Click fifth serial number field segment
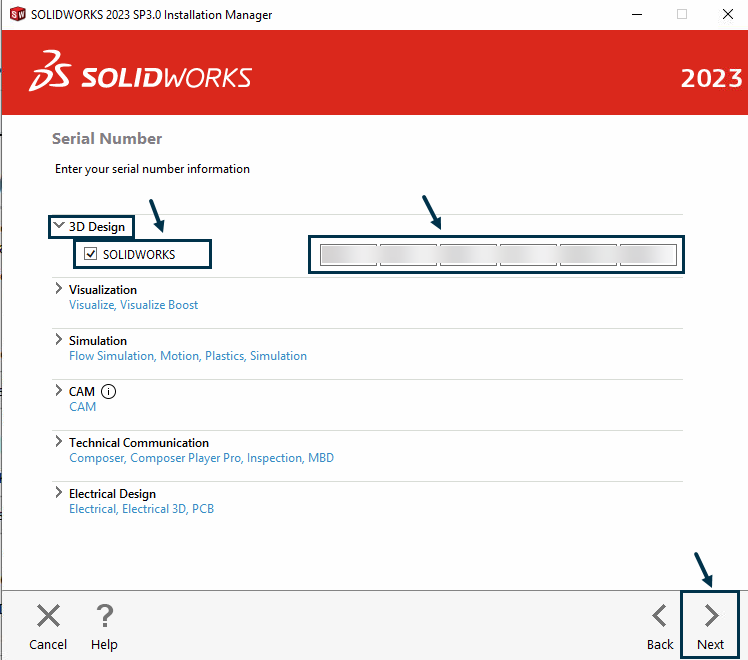The height and width of the screenshot is (660, 748). pyautogui.click(x=588, y=255)
